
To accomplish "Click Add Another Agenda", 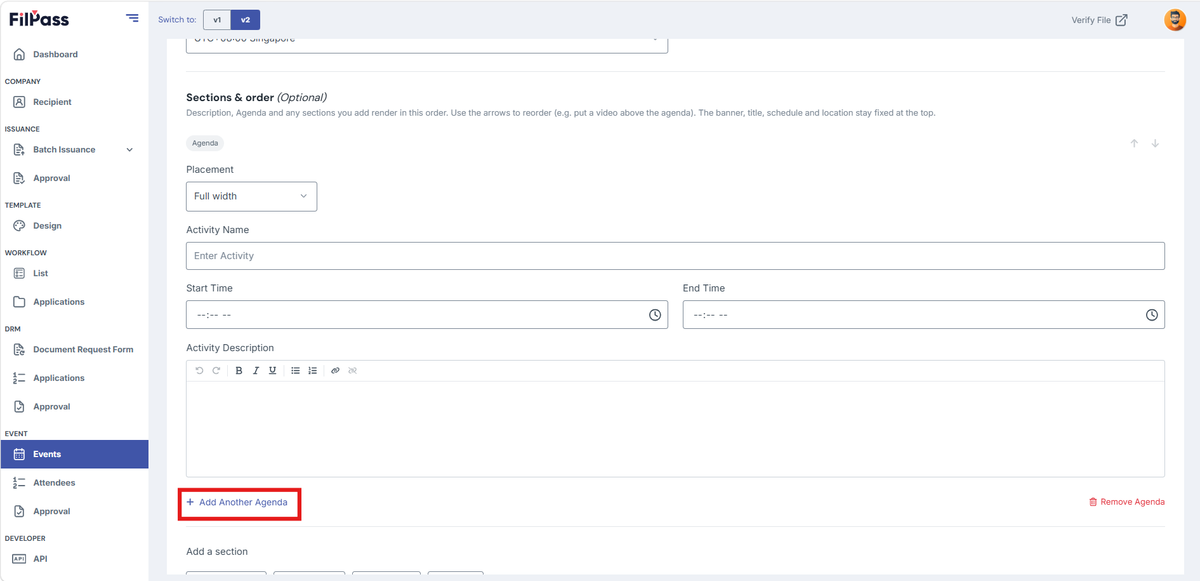I will pyautogui.click(x=238, y=502).
